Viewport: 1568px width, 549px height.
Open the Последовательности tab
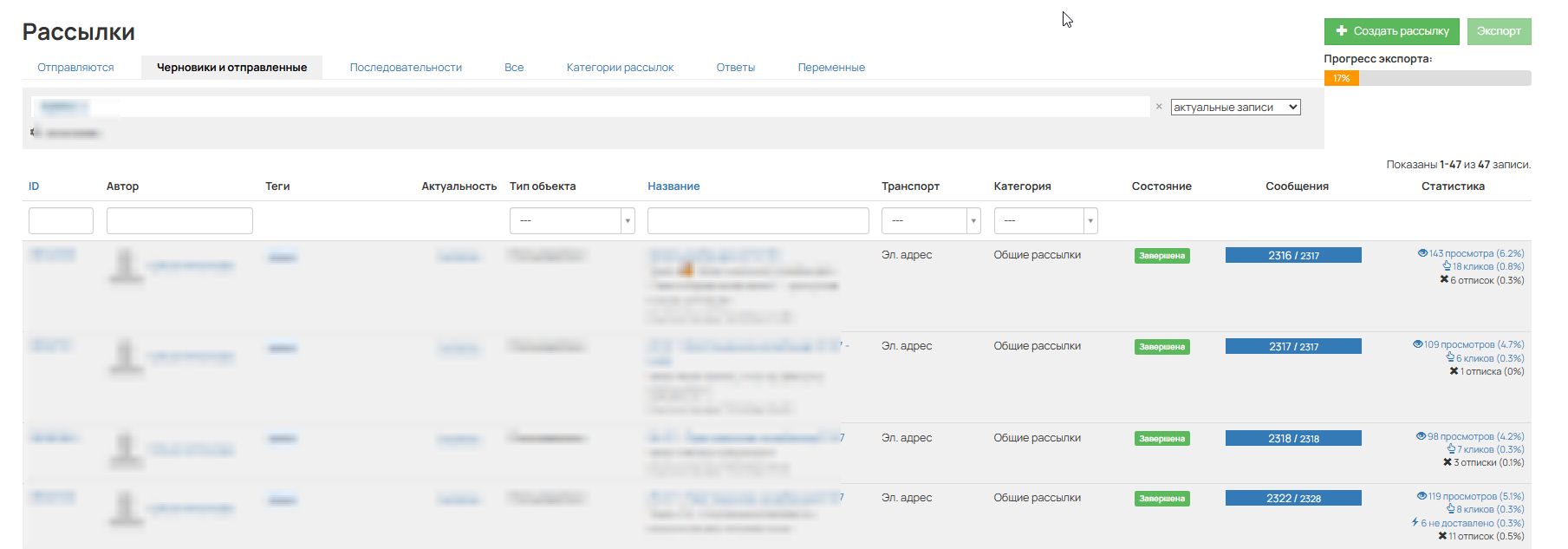[406, 67]
